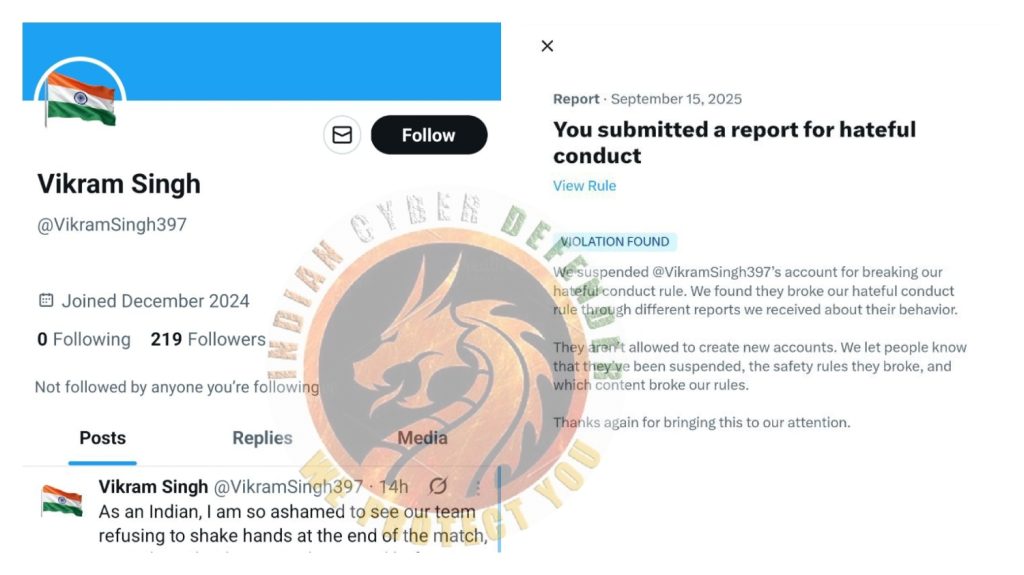
Task: Click the View Rule link
Action: [584, 186]
